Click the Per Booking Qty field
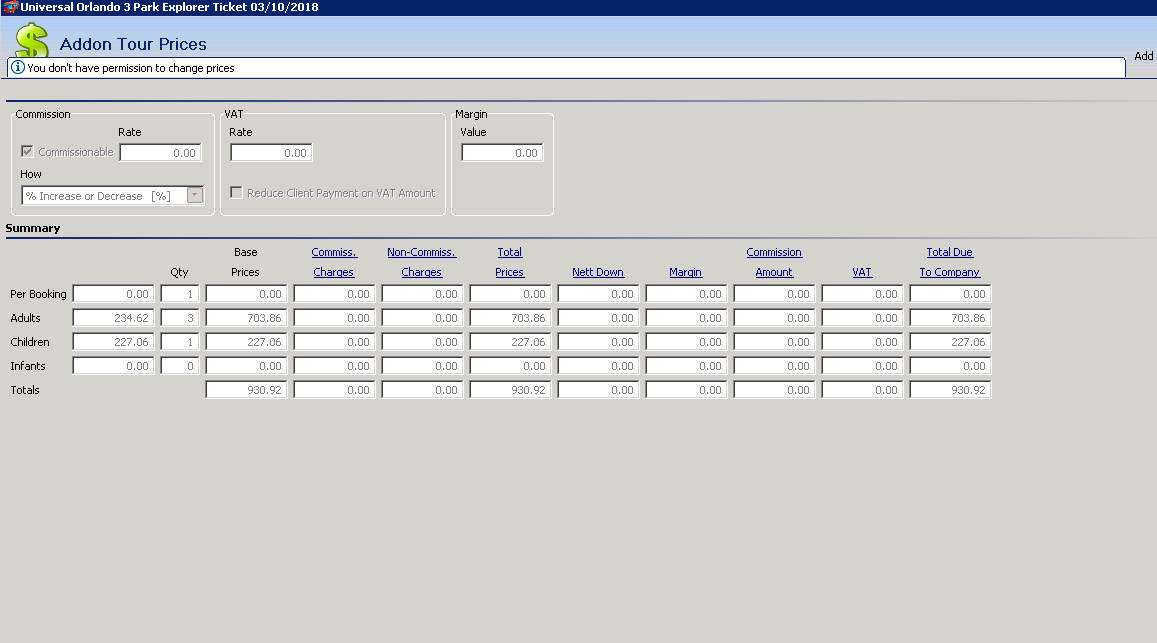 179,294
